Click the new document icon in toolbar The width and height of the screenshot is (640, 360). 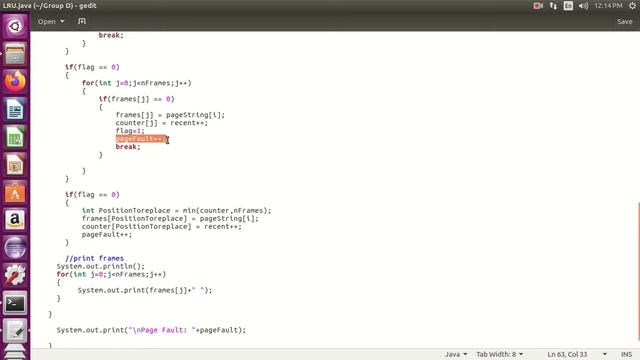coord(82,21)
